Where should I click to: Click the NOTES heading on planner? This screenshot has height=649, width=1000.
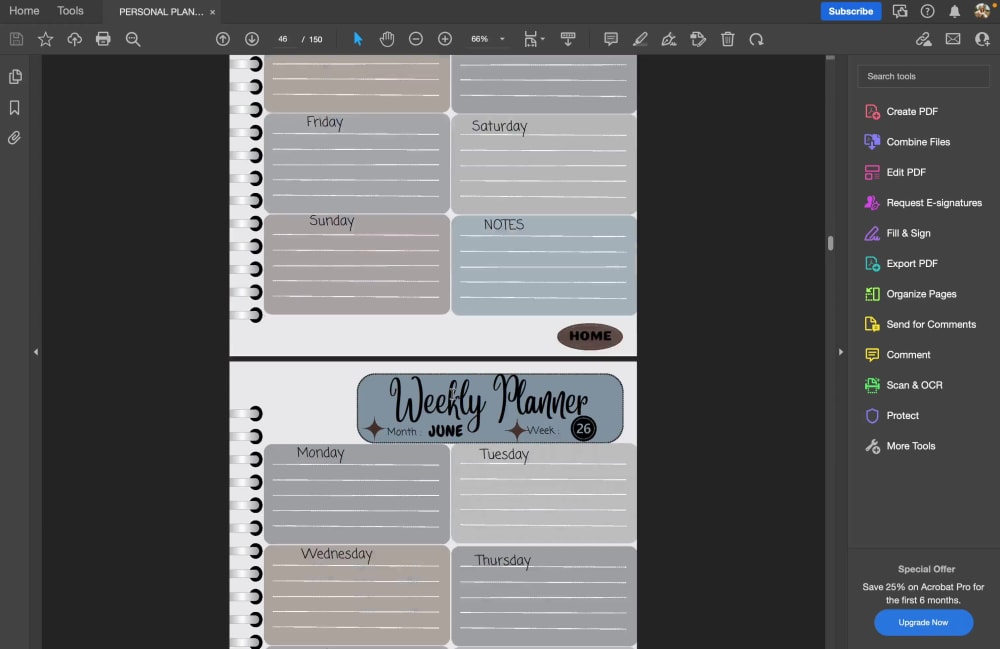(504, 224)
